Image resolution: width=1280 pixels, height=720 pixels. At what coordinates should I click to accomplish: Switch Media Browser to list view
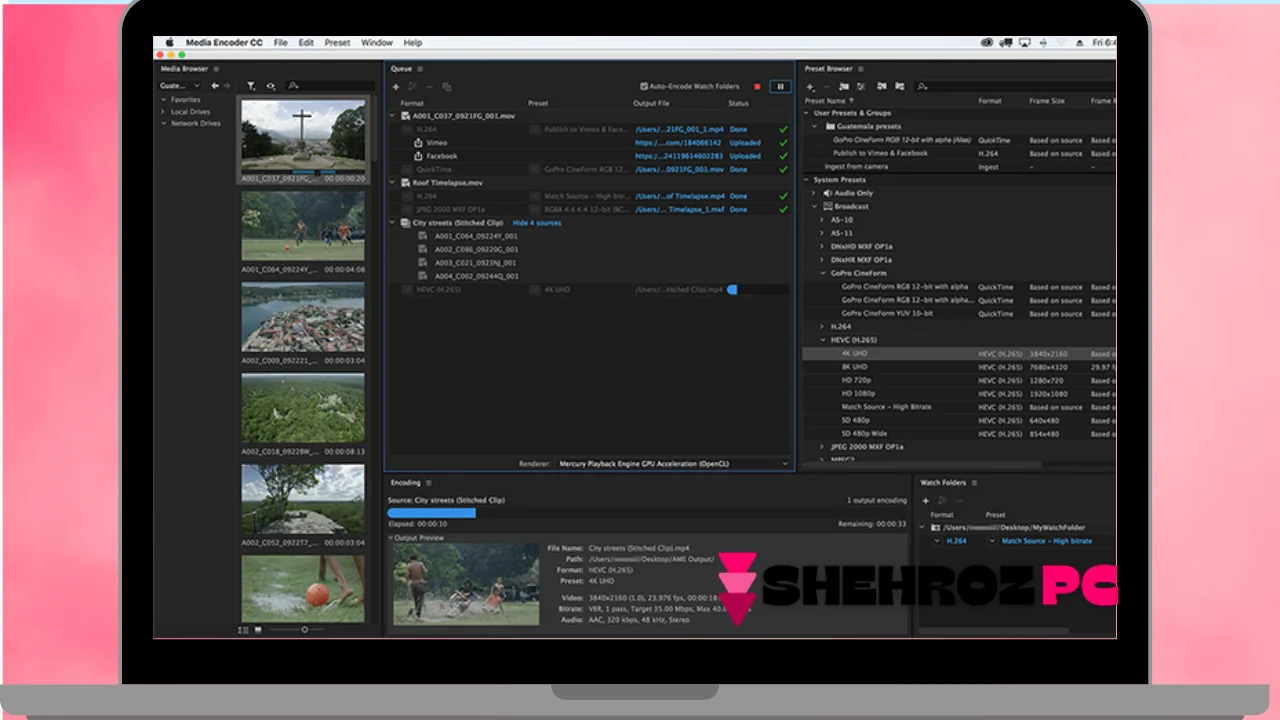[243, 630]
